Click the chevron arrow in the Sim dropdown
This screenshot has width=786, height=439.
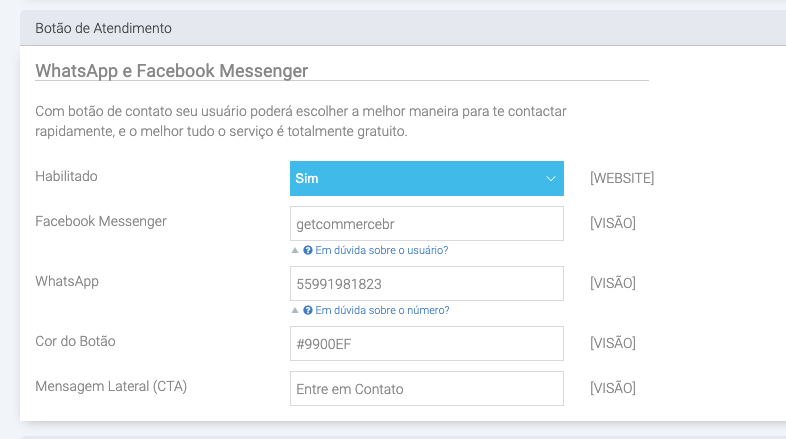(550, 179)
